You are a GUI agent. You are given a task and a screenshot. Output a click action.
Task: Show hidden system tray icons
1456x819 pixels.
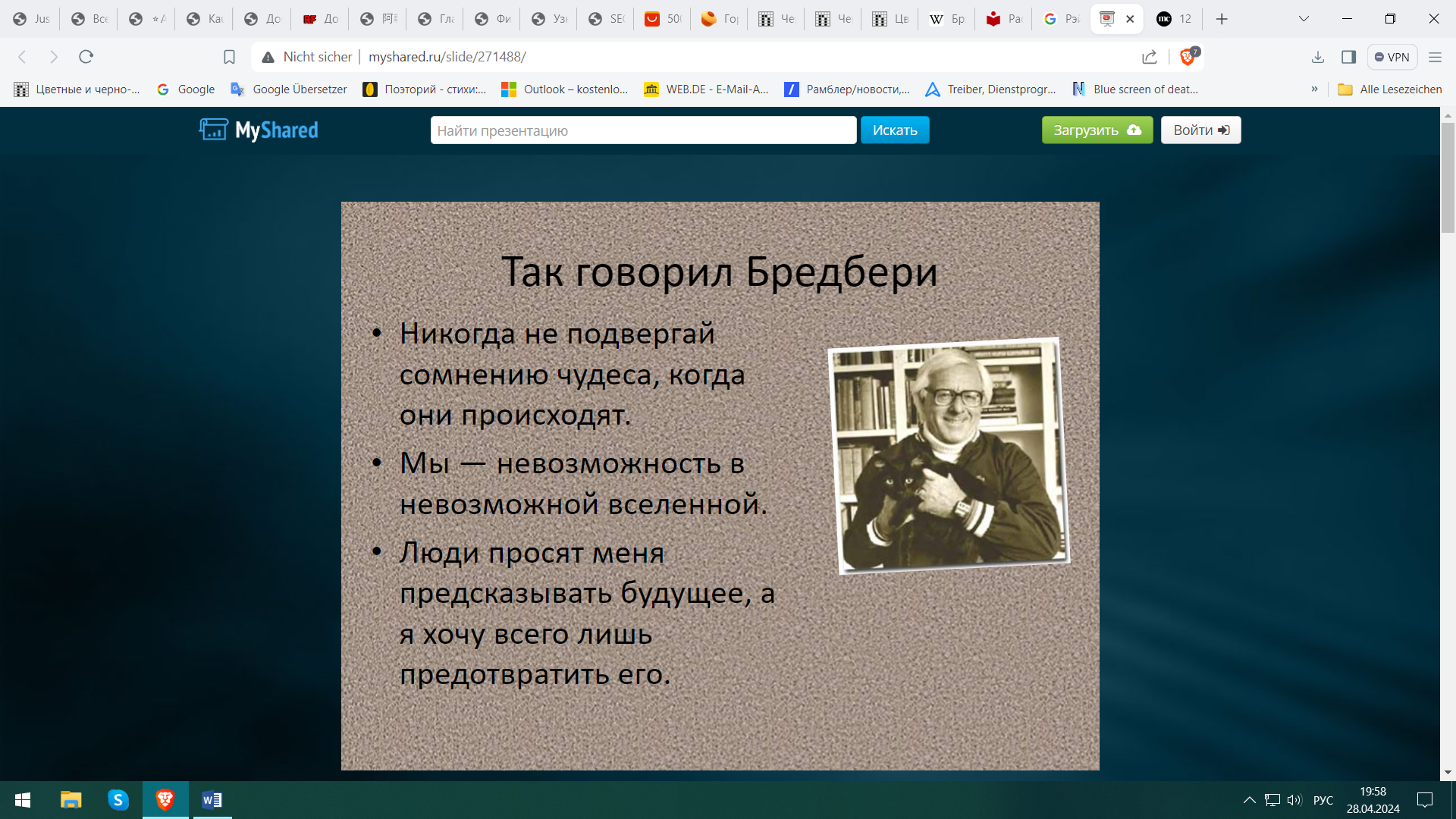point(1249,800)
